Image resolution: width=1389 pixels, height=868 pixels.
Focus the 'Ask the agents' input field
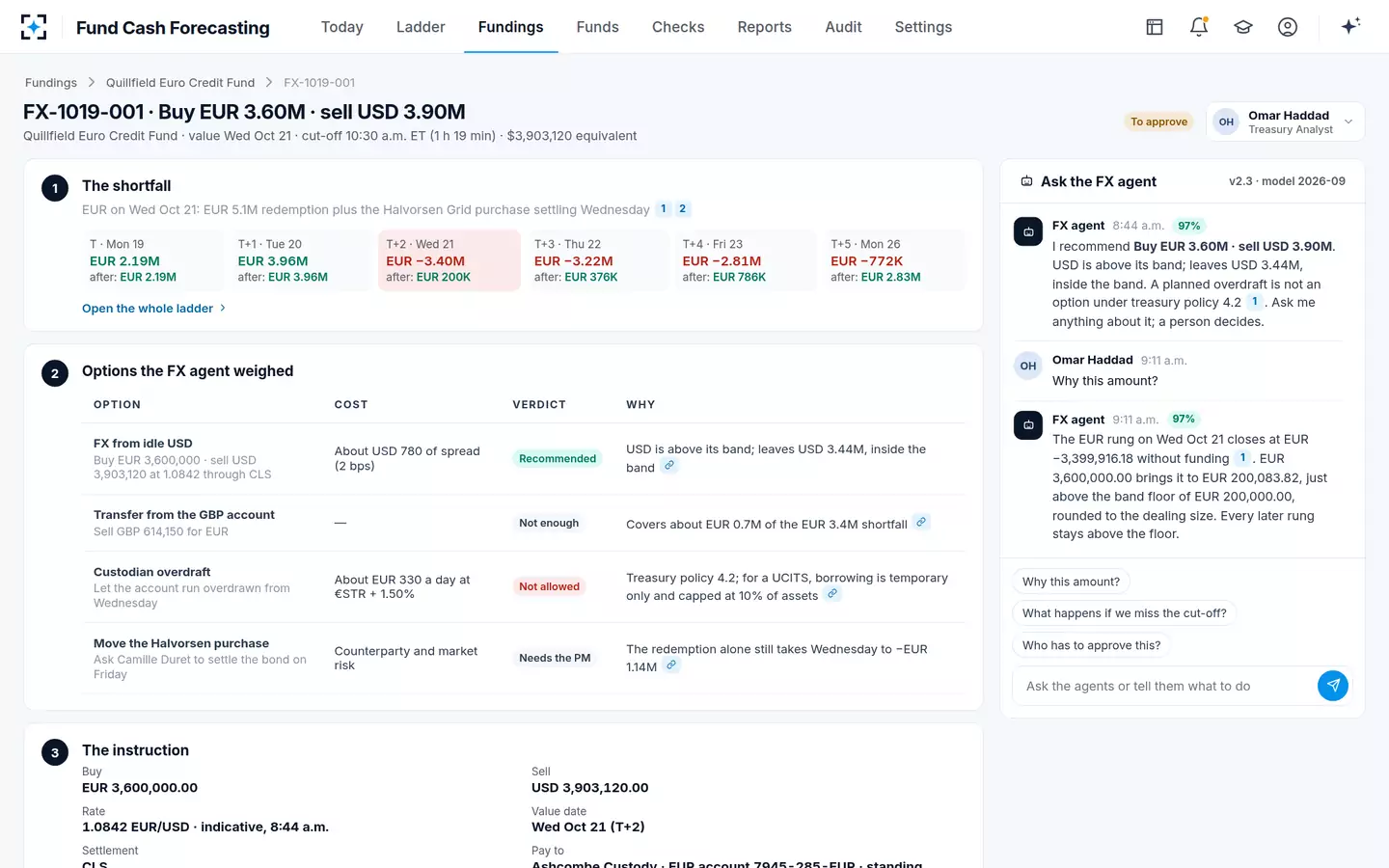click(1165, 686)
